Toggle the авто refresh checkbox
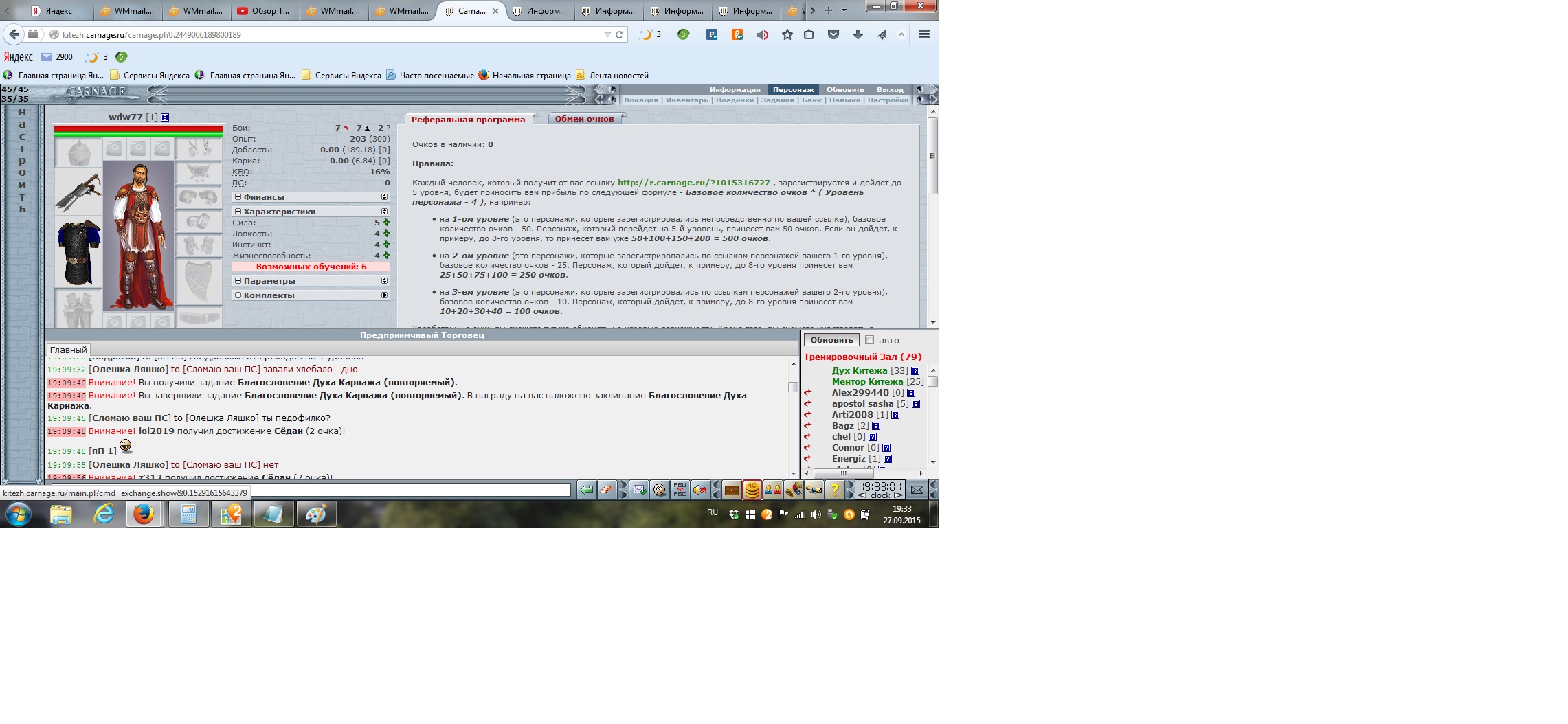Screen dimensions: 1568x724 pos(869,340)
